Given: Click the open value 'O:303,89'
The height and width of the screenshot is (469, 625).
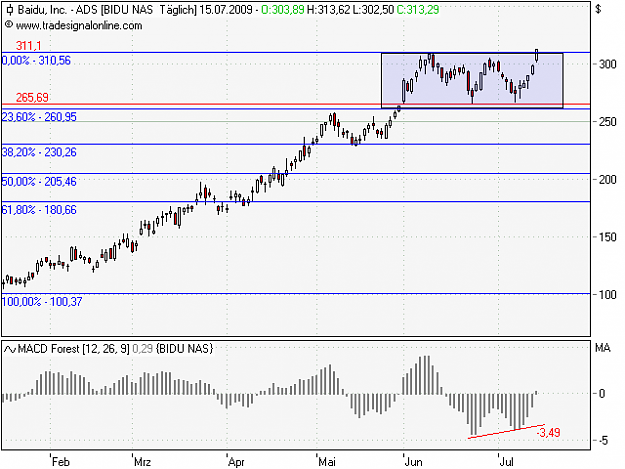Looking at the screenshot, I should click(283, 10).
